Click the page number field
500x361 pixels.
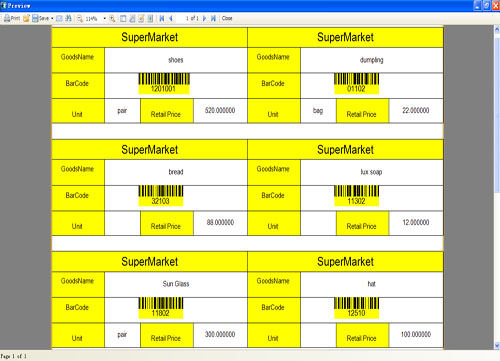pos(187,18)
